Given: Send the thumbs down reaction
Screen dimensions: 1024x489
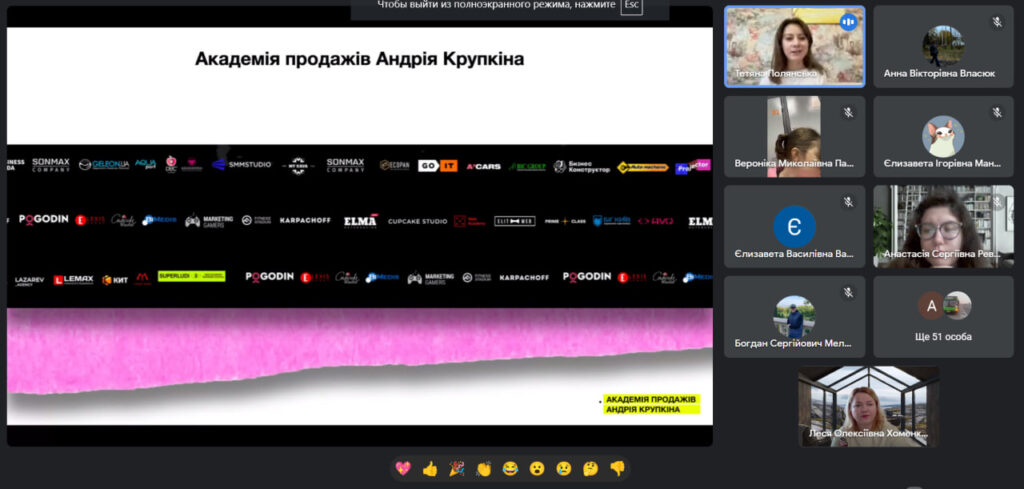Looking at the screenshot, I should point(617,468).
